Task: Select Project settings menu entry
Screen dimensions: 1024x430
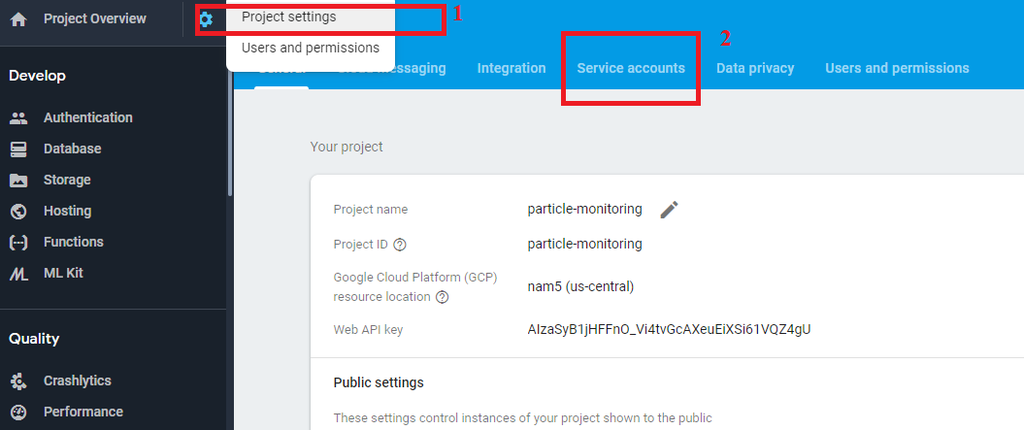Action: (289, 17)
